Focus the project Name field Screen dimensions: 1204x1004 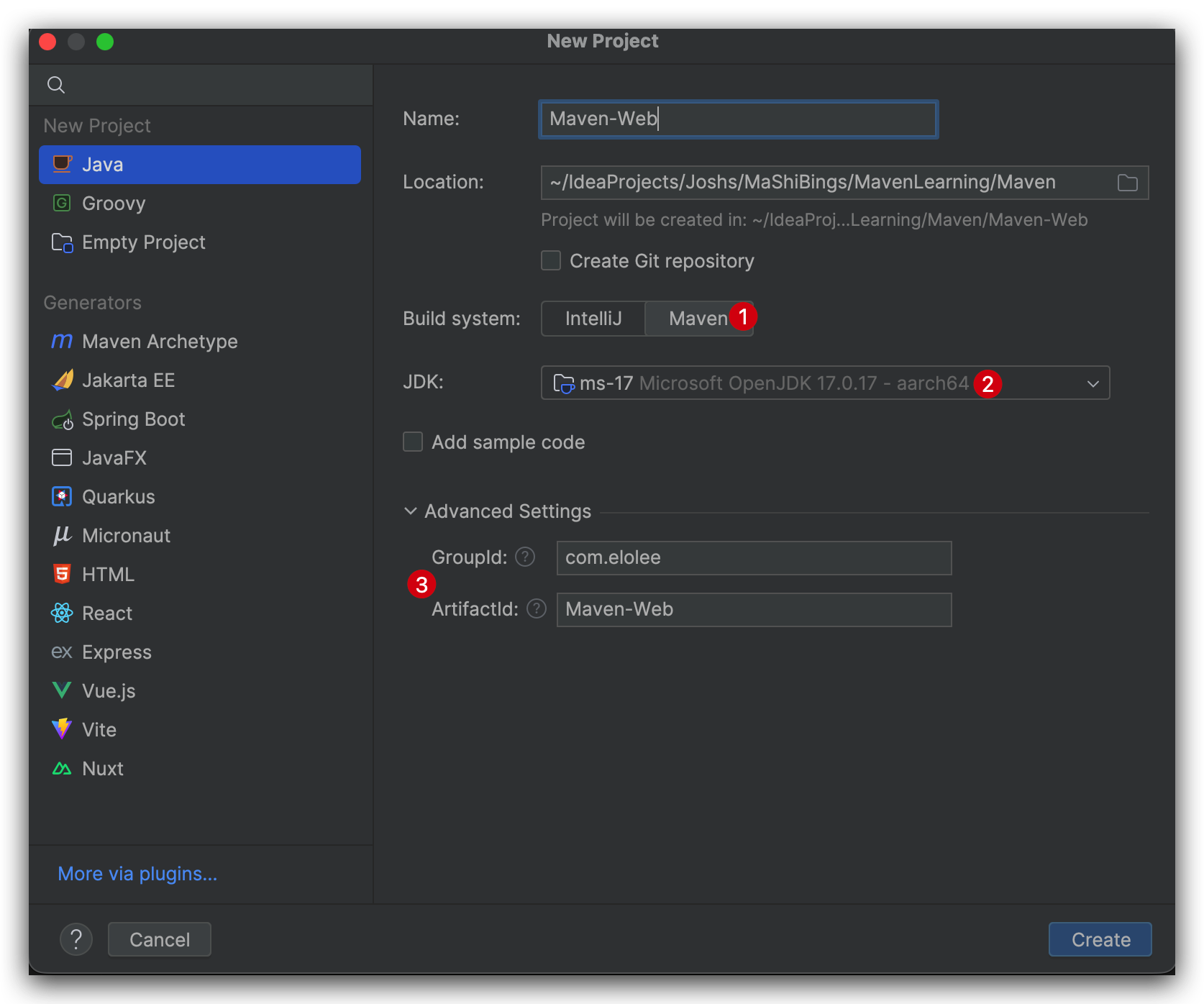coord(739,119)
